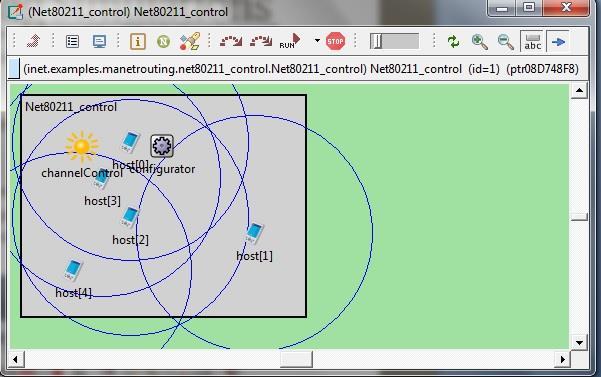Click horizontal scrollbar left arrow

(16, 359)
